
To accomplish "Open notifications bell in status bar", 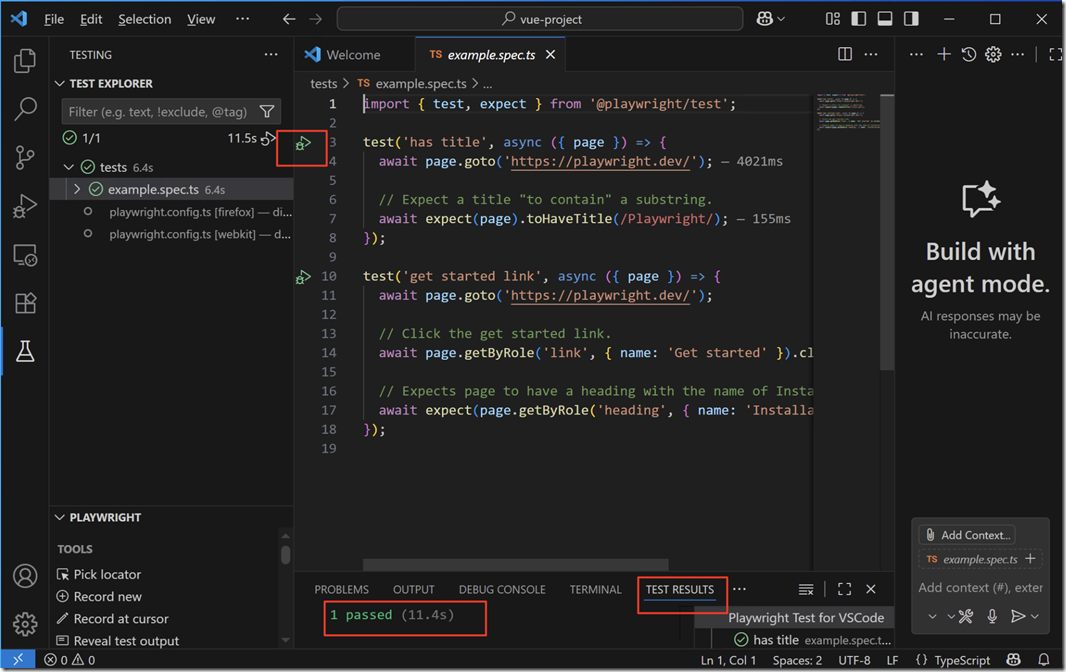I will coord(1044,660).
